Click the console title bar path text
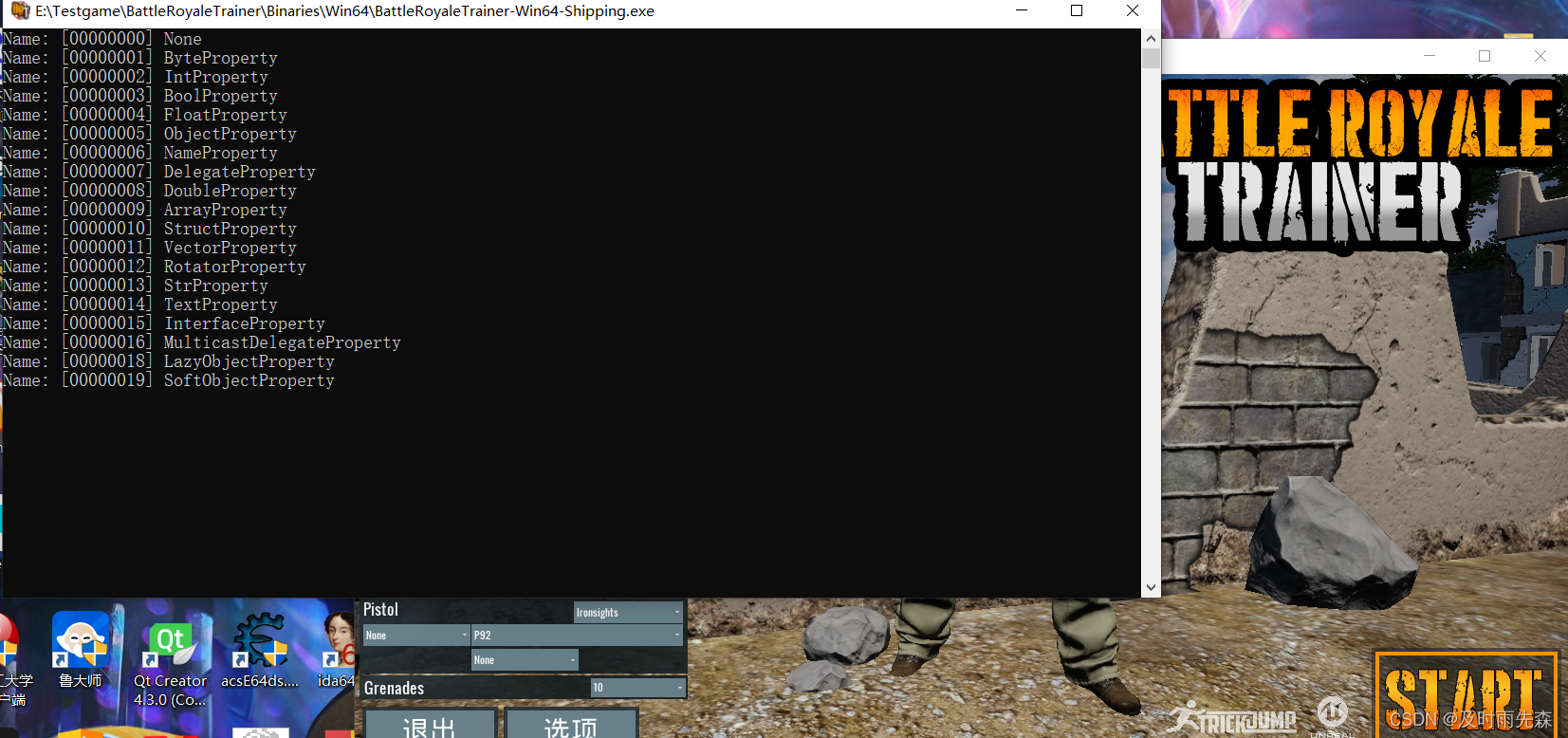The width and height of the screenshot is (1568, 738). [x=344, y=11]
